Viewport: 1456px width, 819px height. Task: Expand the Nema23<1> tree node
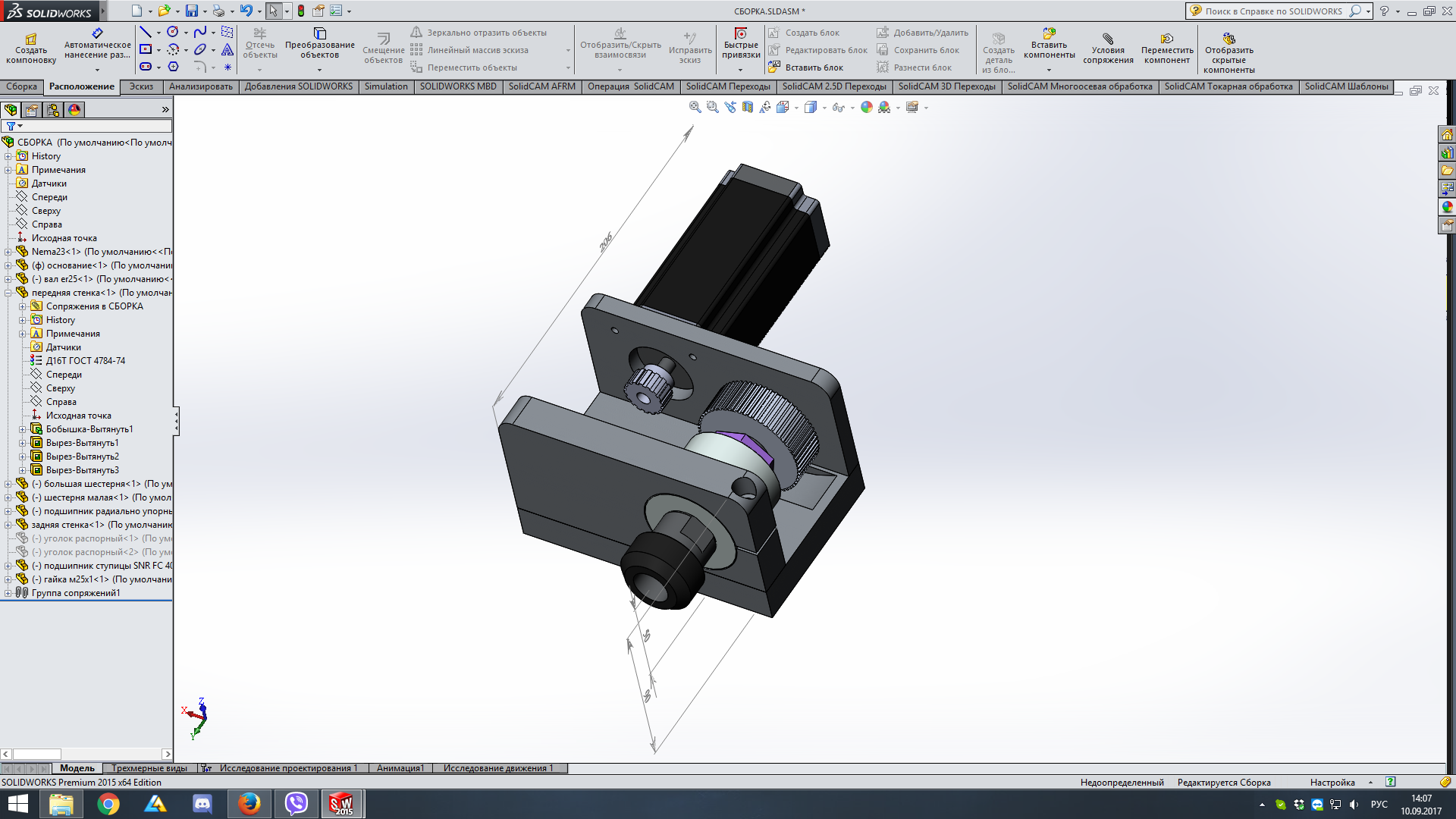pyautogui.click(x=8, y=252)
